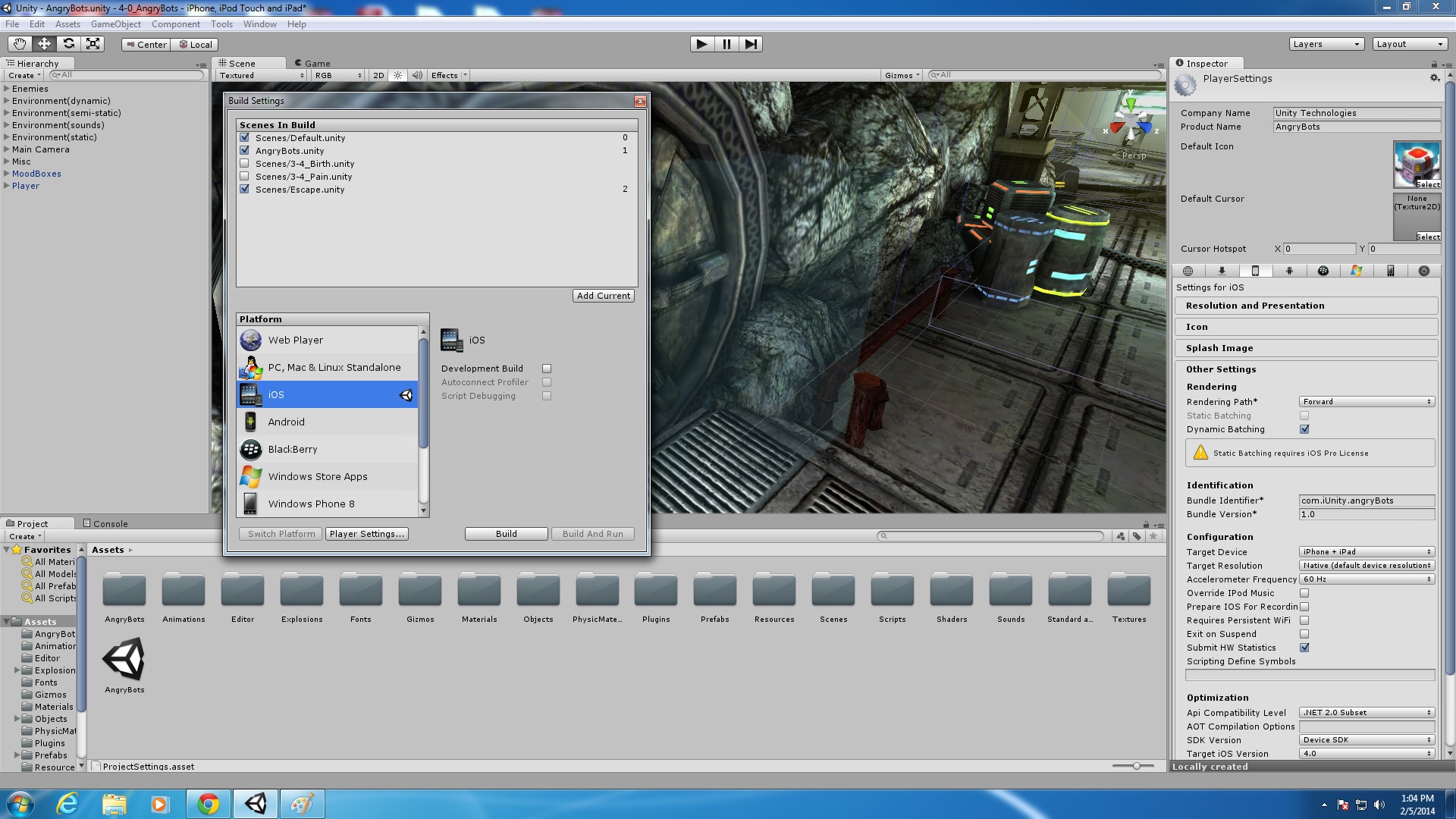Image resolution: width=1456 pixels, height=819 pixels.
Task: Select the Rotate transform tool
Action: pyautogui.click(x=68, y=44)
